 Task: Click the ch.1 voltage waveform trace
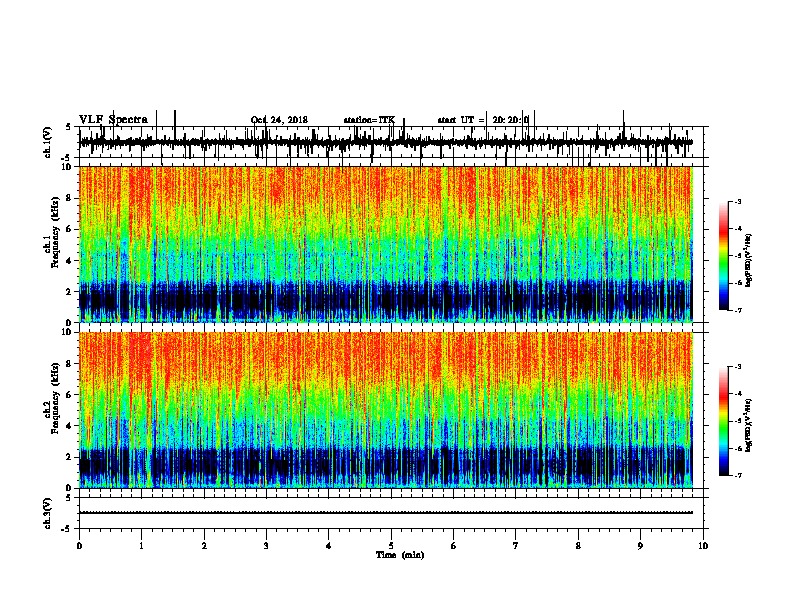point(386,142)
